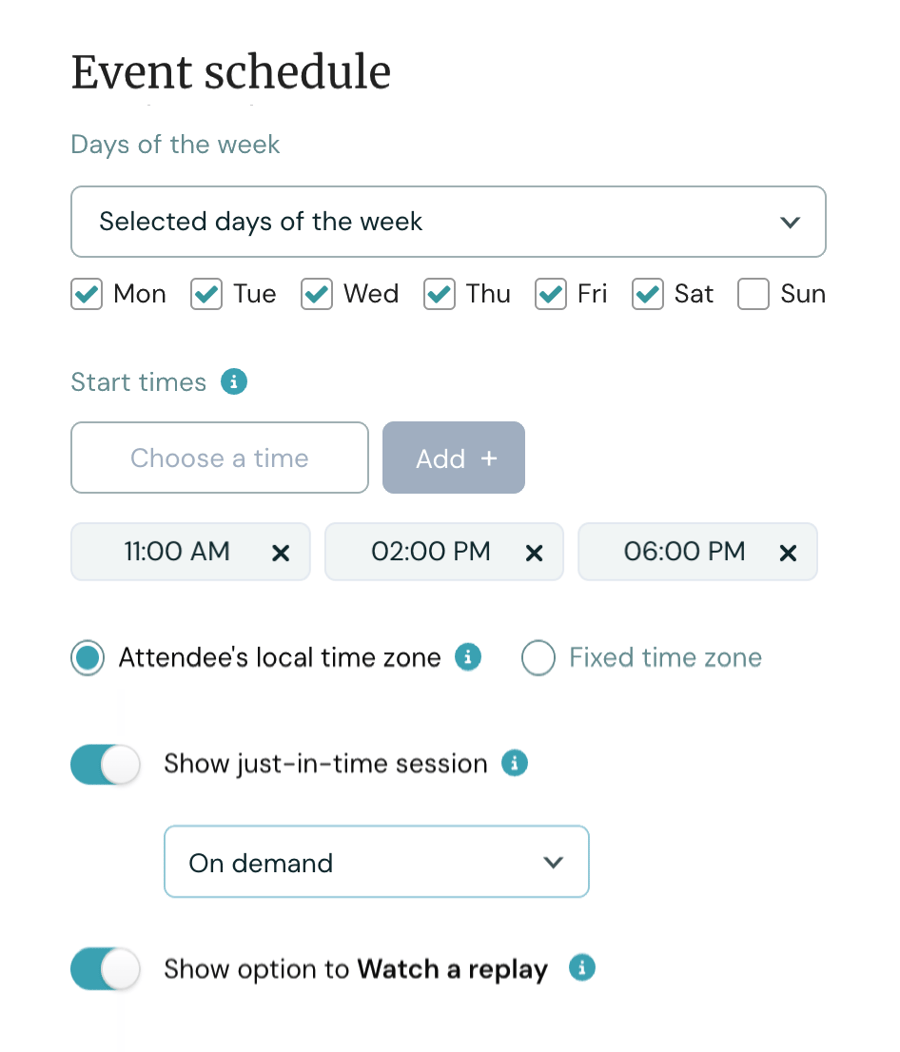Open the Selected days of the week dropdown
The height and width of the screenshot is (1052, 900).
(x=448, y=221)
